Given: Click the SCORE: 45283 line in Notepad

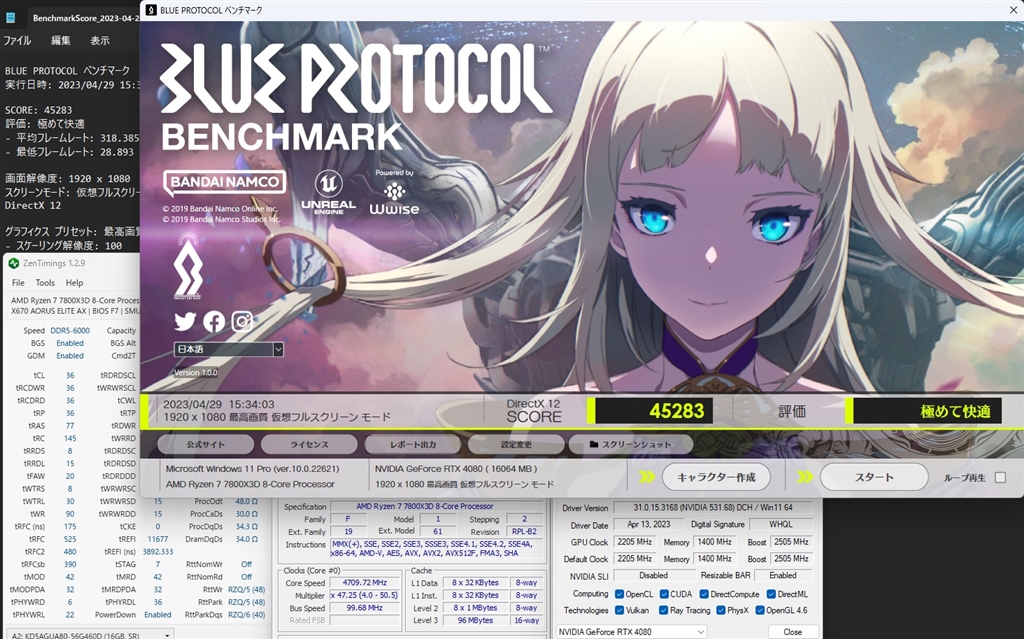Looking at the screenshot, I should [x=39, y=110].
